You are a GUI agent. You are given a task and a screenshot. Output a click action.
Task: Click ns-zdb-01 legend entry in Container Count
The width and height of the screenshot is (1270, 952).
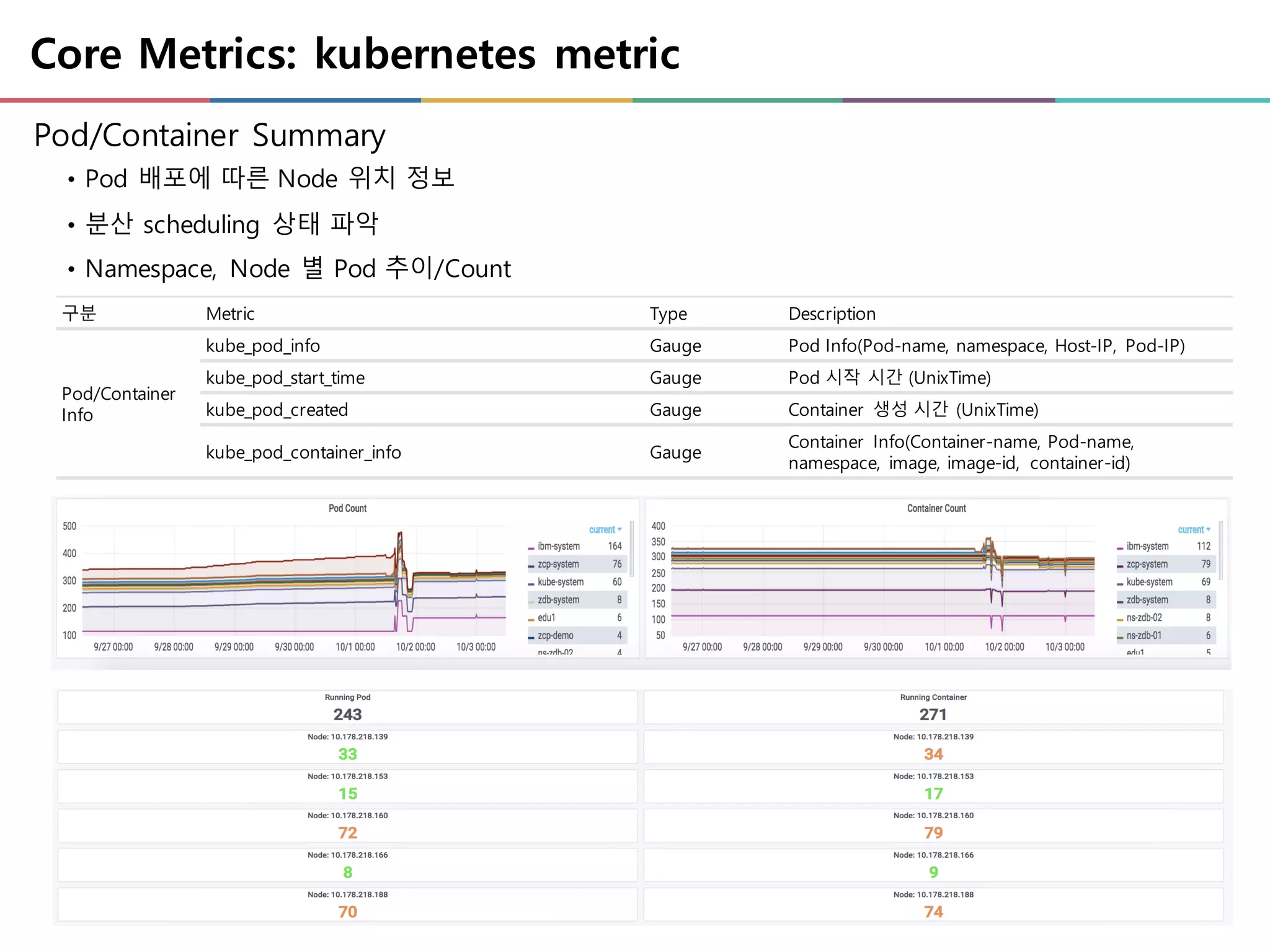pyautogui.click(x=1143, y=635)
